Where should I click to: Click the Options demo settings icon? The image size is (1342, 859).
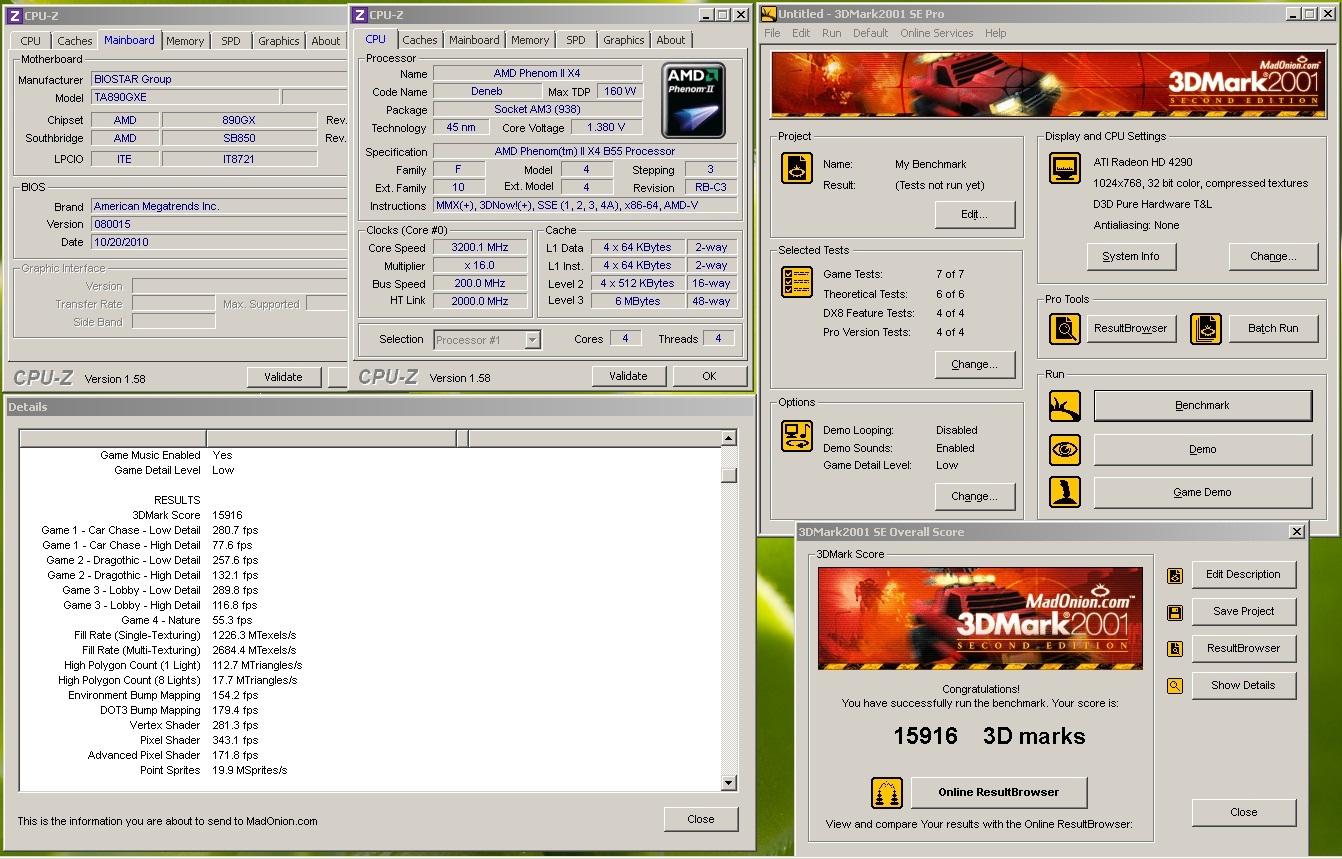[797, 435]
